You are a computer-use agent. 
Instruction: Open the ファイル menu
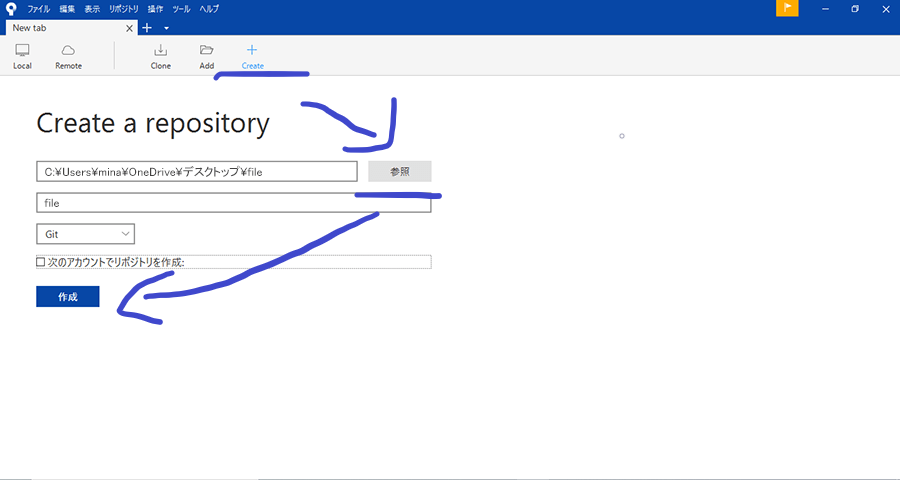tap(39, 9)
